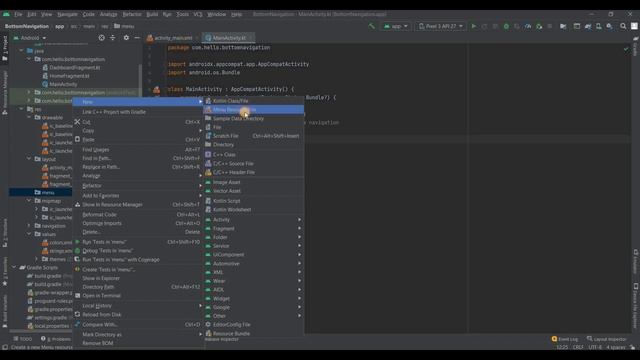Collapse the Gradle Scripts node
The width and height of the screenshot is (640, 360).
click(x=14, y=267)
